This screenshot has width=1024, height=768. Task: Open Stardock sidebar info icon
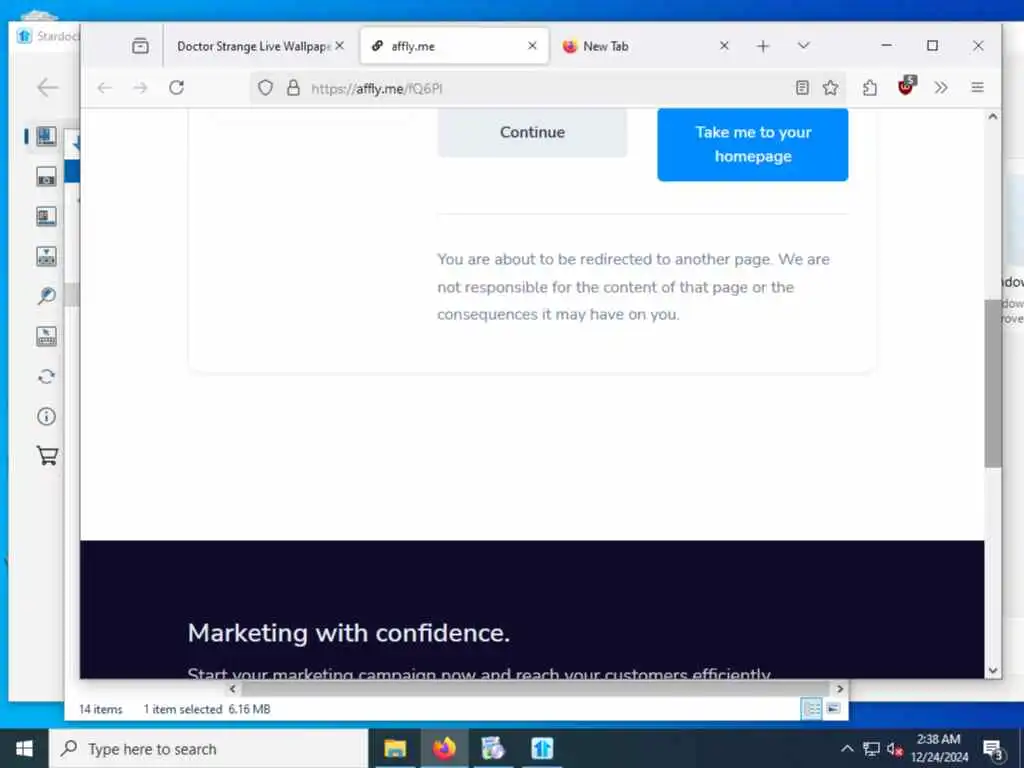pyautogui.click(x=46, y=416)
